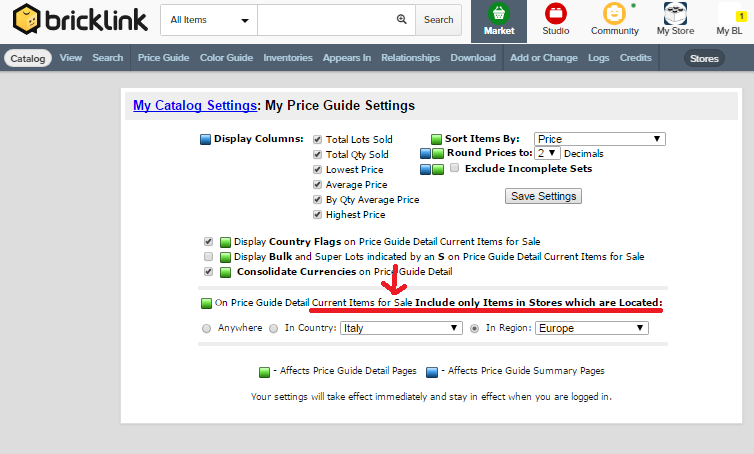
Task: Click the BrickLink logo
Action: coord(80,20)
